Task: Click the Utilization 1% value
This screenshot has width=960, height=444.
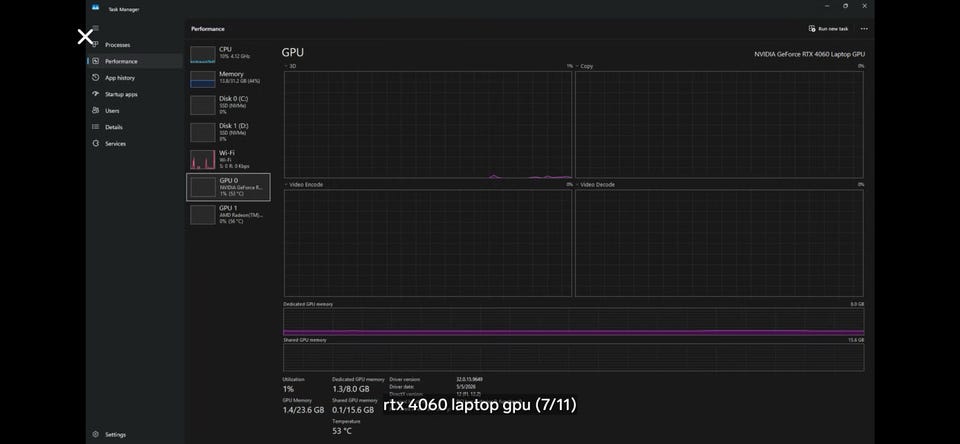Action: pyautogui.click(x=288, y=389)
